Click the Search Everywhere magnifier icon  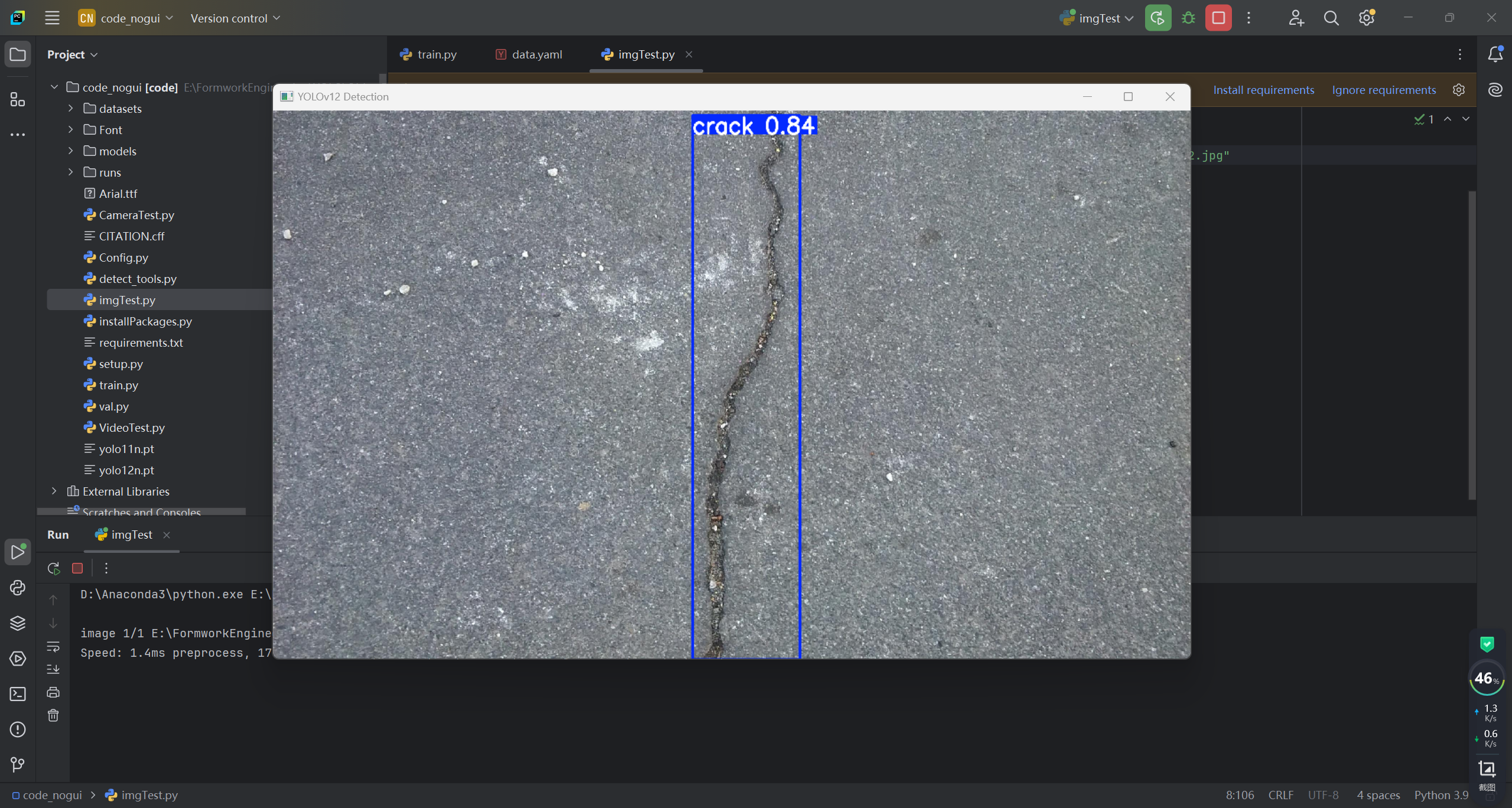pyautogui.click(x=1331, y=18)
